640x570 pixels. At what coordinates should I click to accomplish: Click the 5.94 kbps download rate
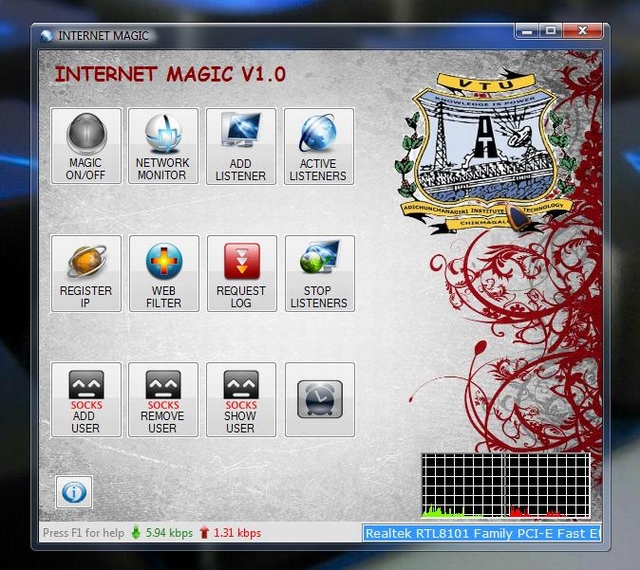169,533
